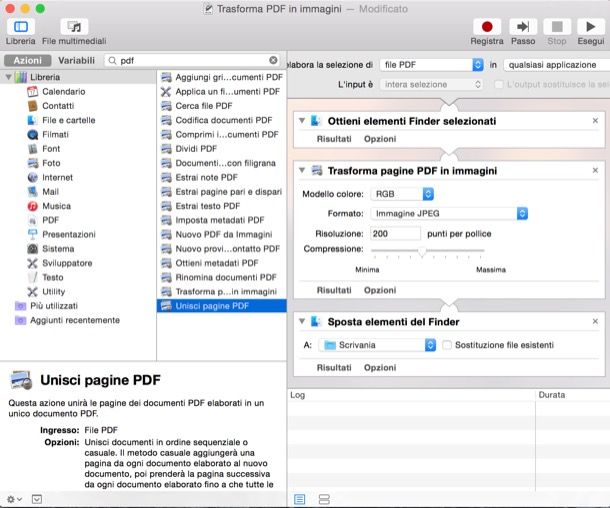
Task: Open file PDF selection dropdown
Action: click(x=431, y=65)
